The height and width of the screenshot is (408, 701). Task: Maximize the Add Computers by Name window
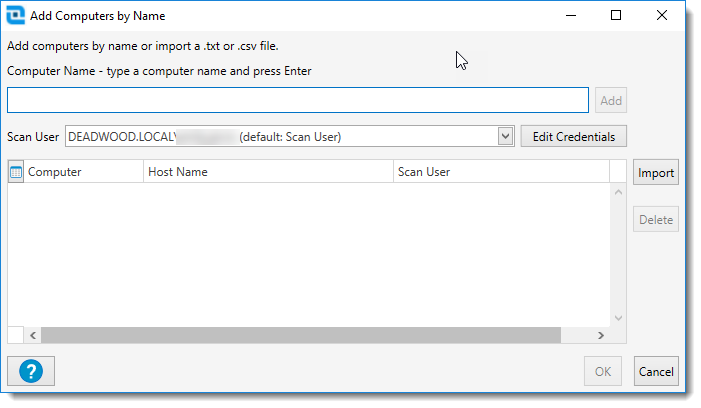(616, 16)
